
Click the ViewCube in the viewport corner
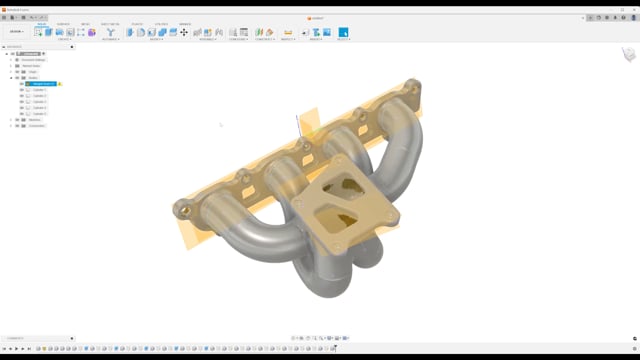click(629, 54)
